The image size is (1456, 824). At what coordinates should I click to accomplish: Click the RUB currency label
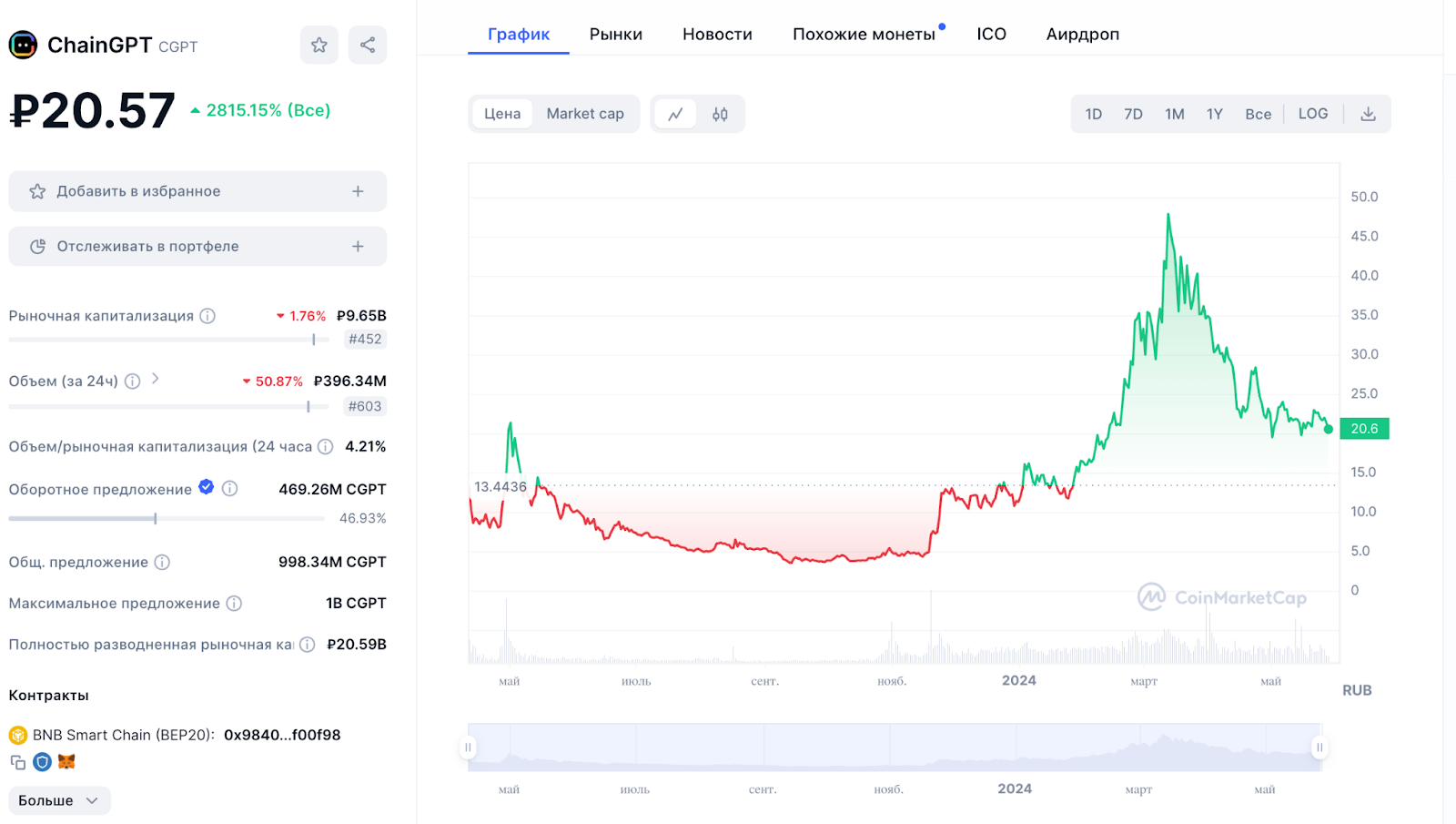(x=1357, y=690)
